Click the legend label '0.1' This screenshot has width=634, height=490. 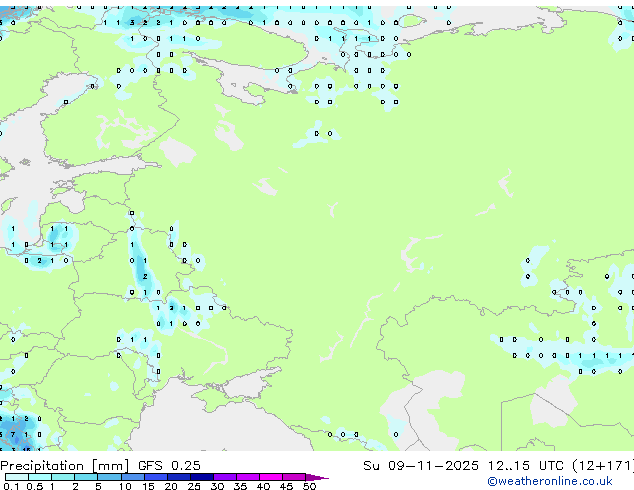[11, 486]
